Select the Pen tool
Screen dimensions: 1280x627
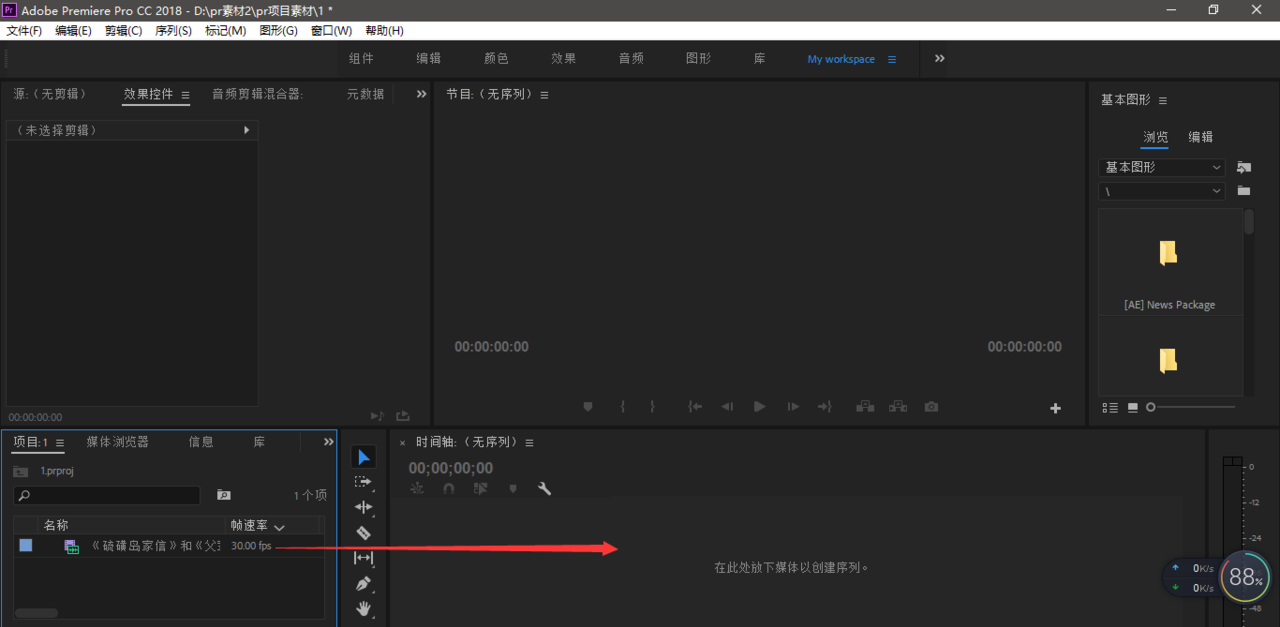[x=363, y=583]
